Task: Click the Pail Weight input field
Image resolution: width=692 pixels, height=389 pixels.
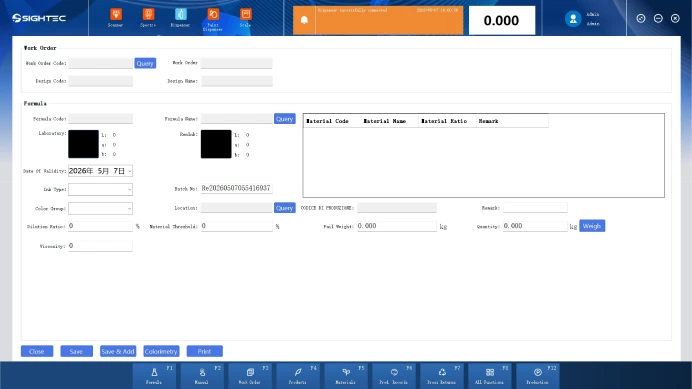Action: pos(397,226)
